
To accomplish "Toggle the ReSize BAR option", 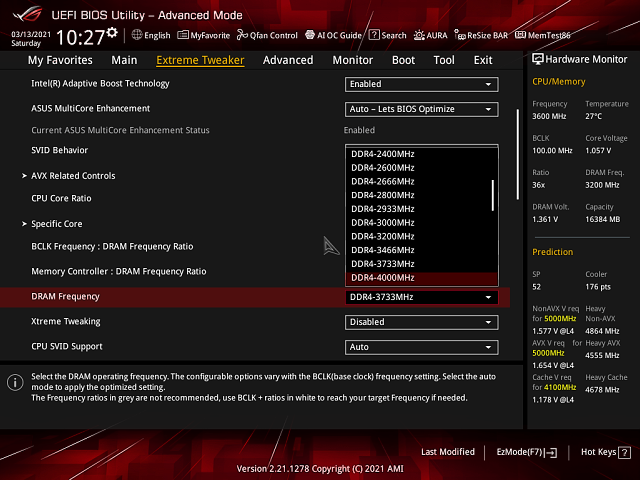I will pyautogui.click(x=481, y=35).
